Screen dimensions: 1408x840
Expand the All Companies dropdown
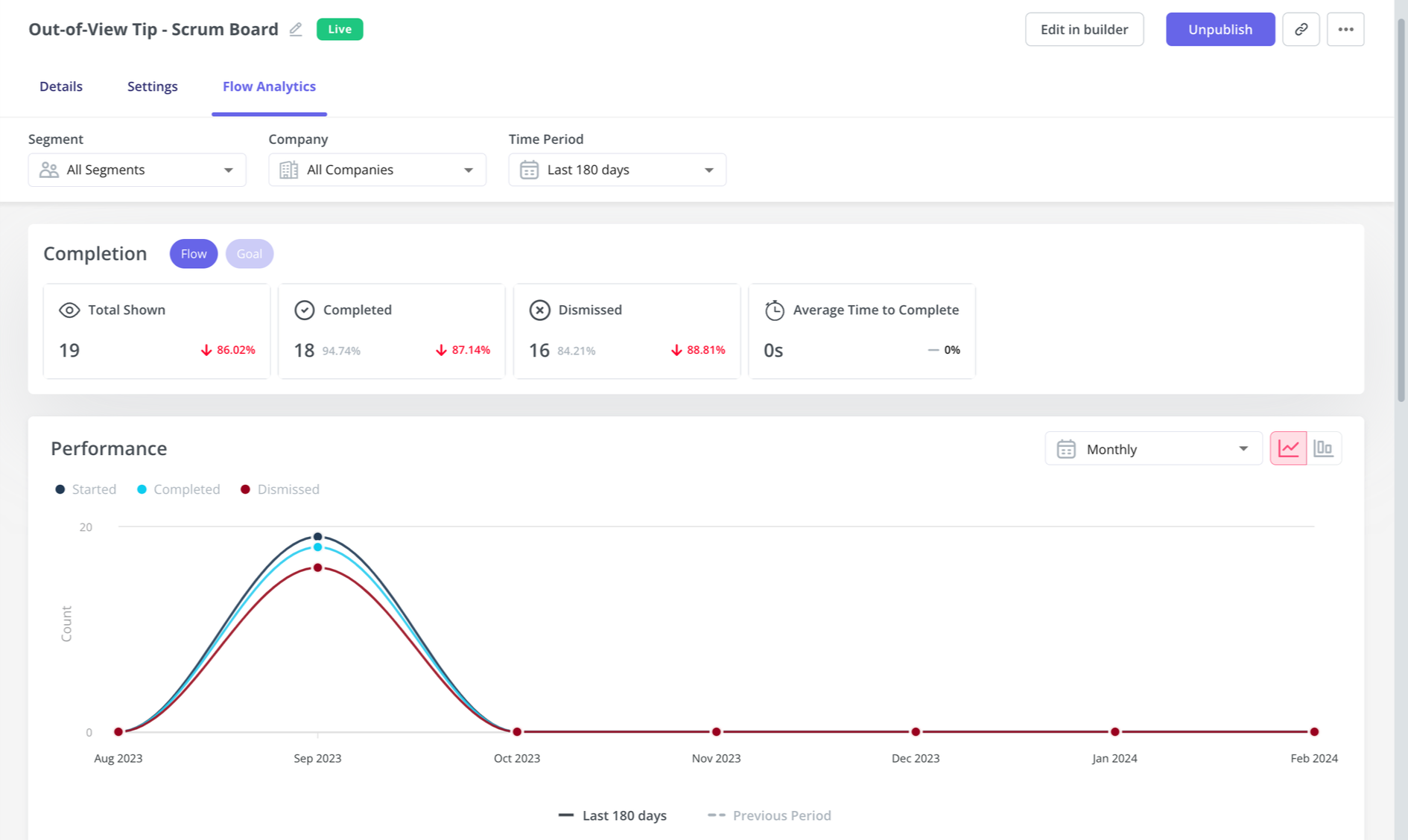[x=377, y=169]
